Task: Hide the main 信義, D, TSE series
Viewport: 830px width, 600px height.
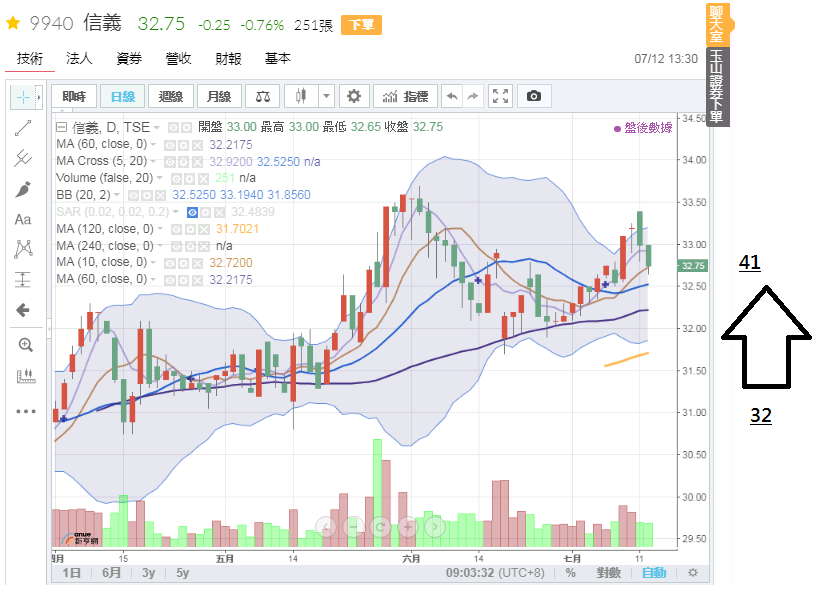Action: 173,128
